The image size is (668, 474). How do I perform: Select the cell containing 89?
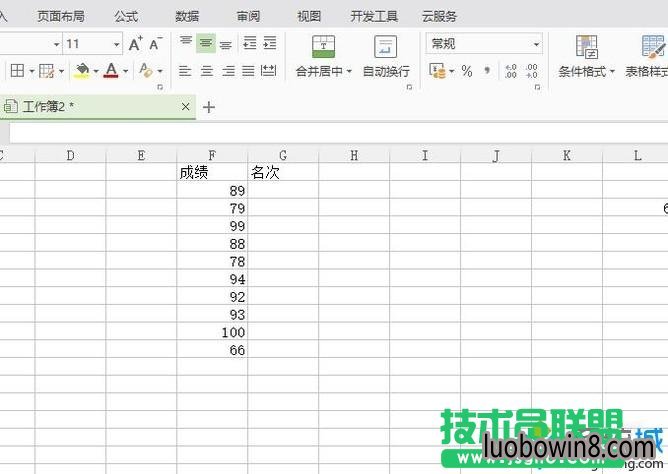pos(212,190)
